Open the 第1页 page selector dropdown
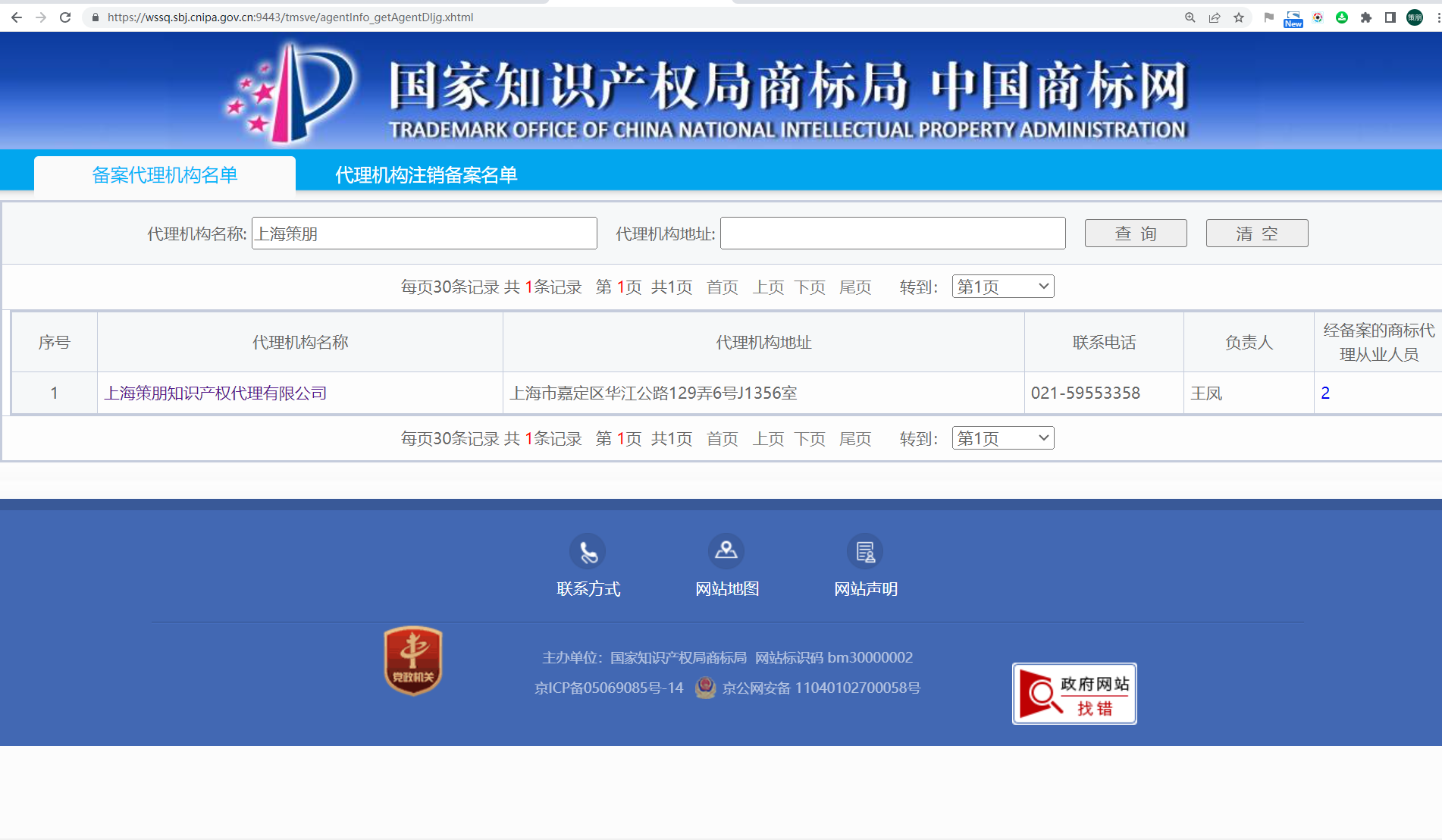The height and width of the screenshot is (840, 1442). (x=1002, y=286)
